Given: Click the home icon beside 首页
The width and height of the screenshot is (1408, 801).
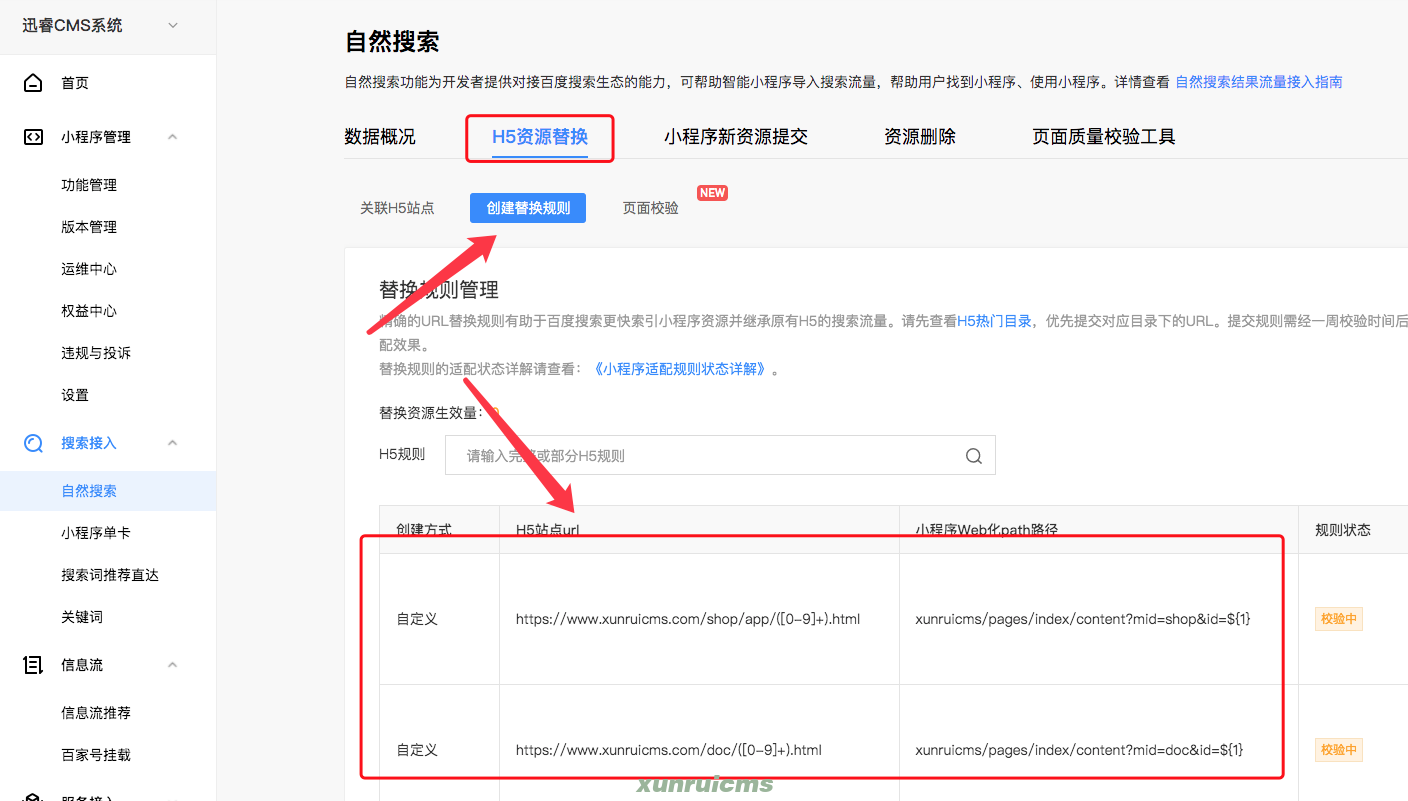Looking at the screenshot, I should tap(33, 83).
